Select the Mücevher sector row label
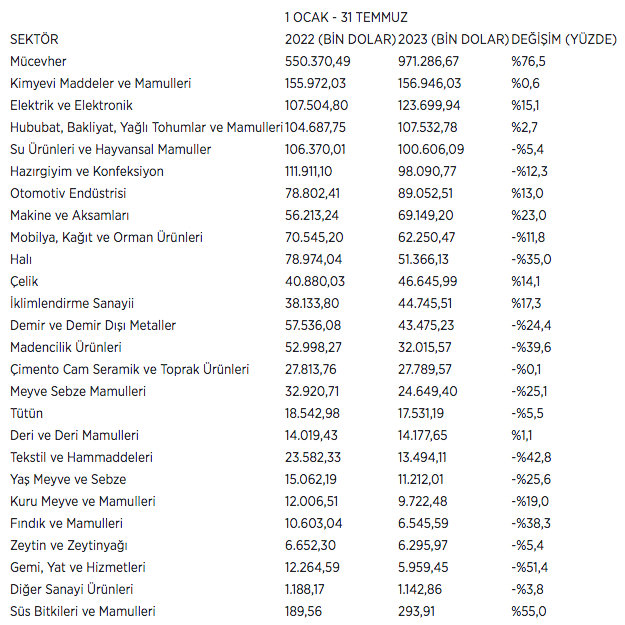 37,61
